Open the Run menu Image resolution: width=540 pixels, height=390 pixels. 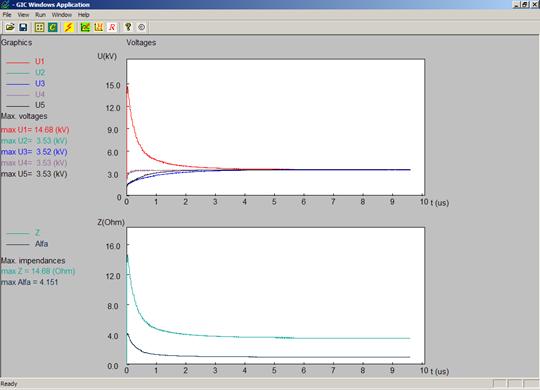[x=40, y=15]
